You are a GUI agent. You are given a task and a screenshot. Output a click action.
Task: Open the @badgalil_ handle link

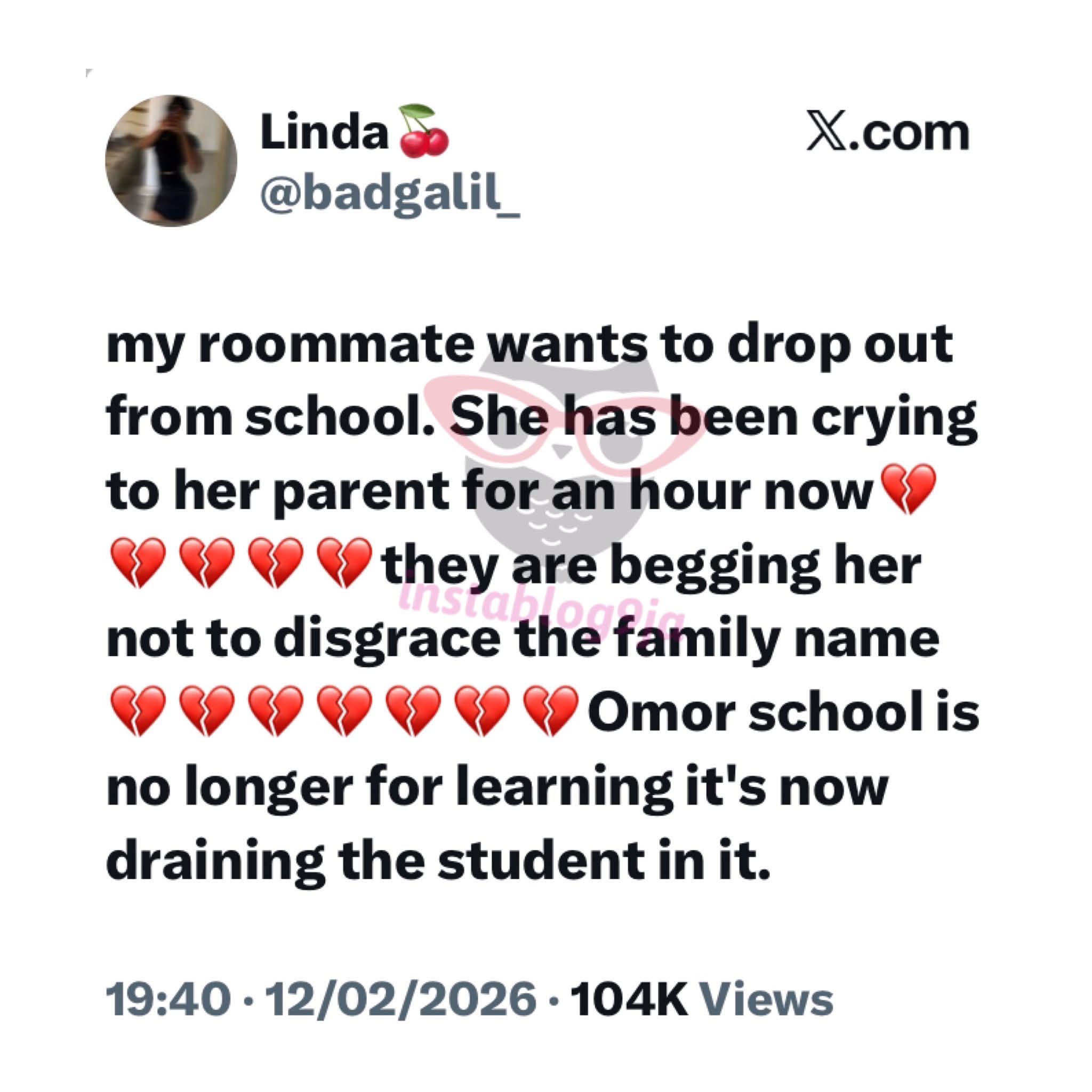(x=389, y=195)
